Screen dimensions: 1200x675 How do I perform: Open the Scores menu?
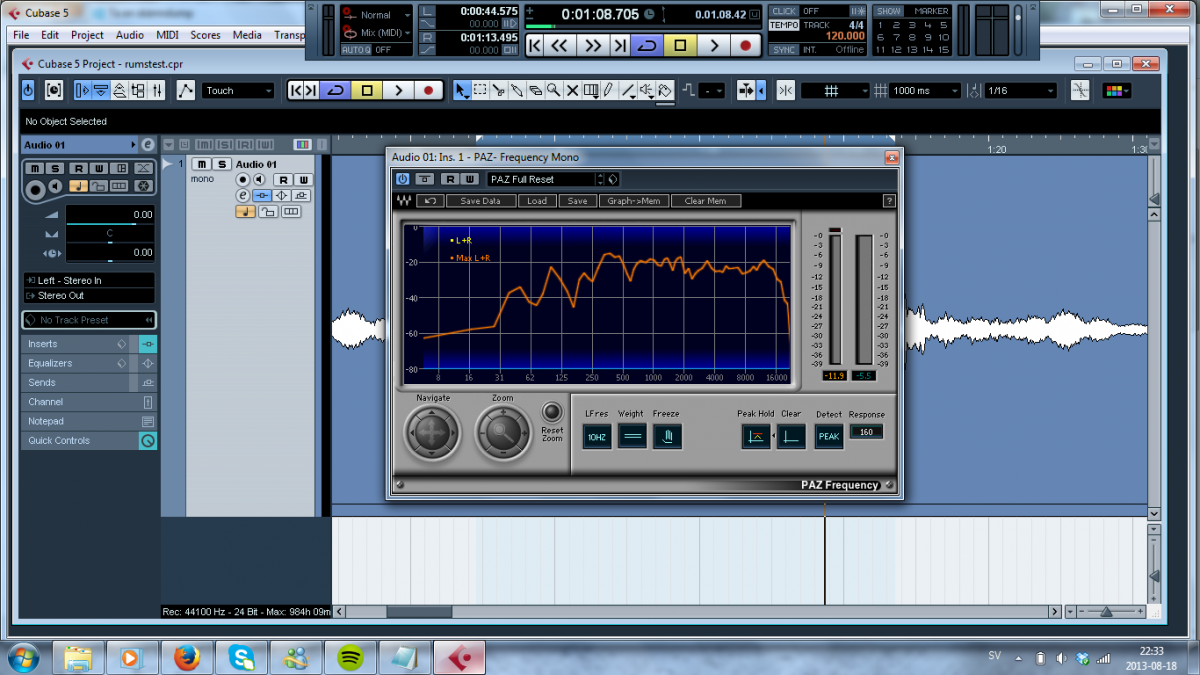coord(205,35)
